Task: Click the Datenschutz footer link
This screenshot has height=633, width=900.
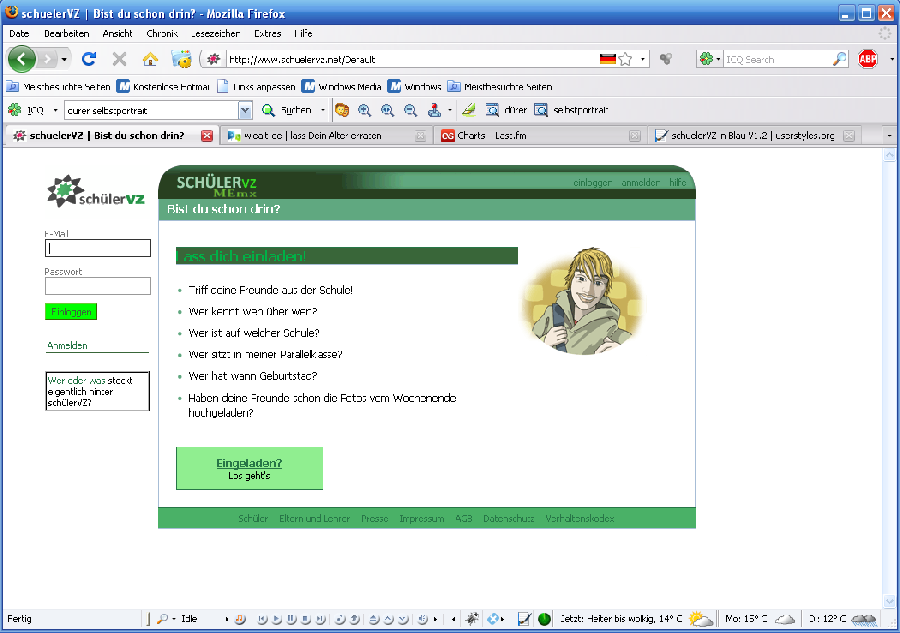Action: [x=509, y=518]
